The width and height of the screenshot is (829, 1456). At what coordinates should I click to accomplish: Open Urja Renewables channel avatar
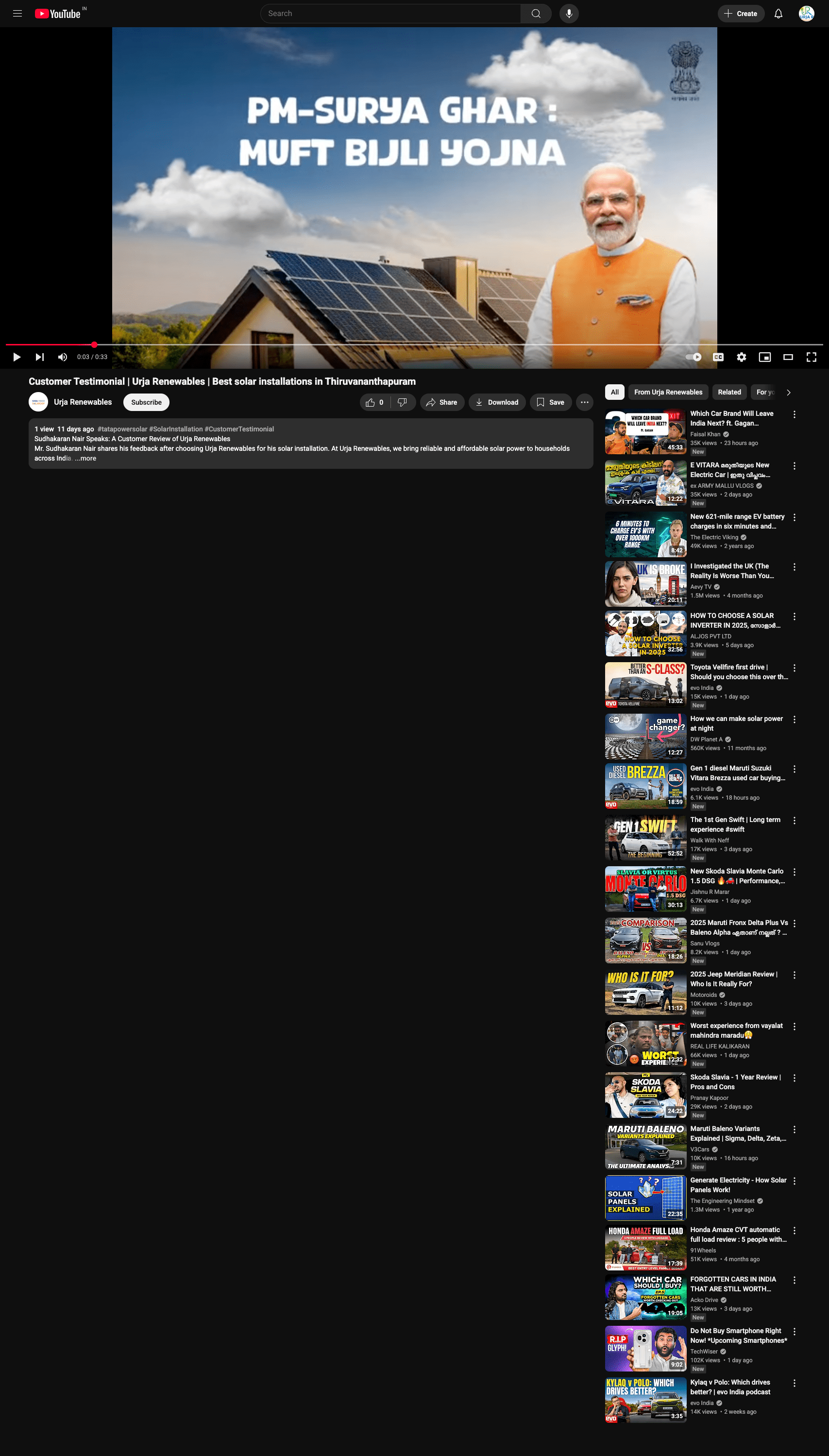point(38,402)
